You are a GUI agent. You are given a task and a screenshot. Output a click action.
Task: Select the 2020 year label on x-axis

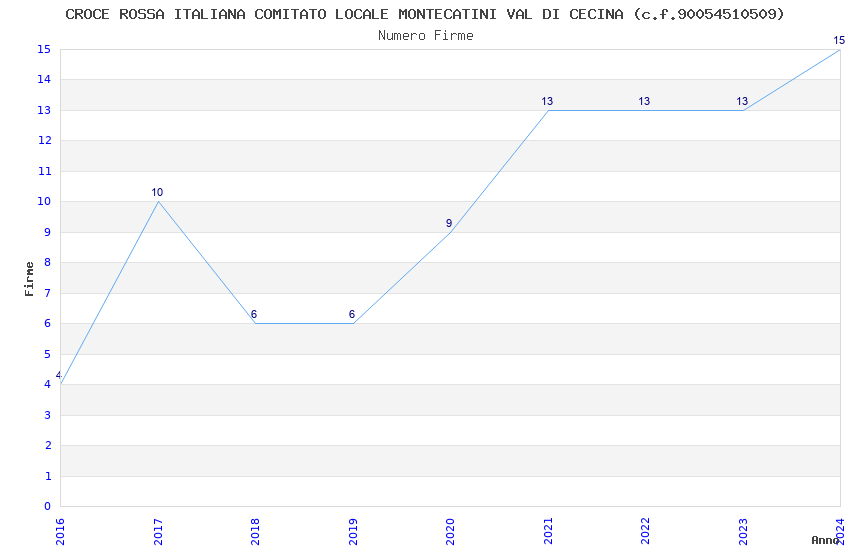coord(450,532)
